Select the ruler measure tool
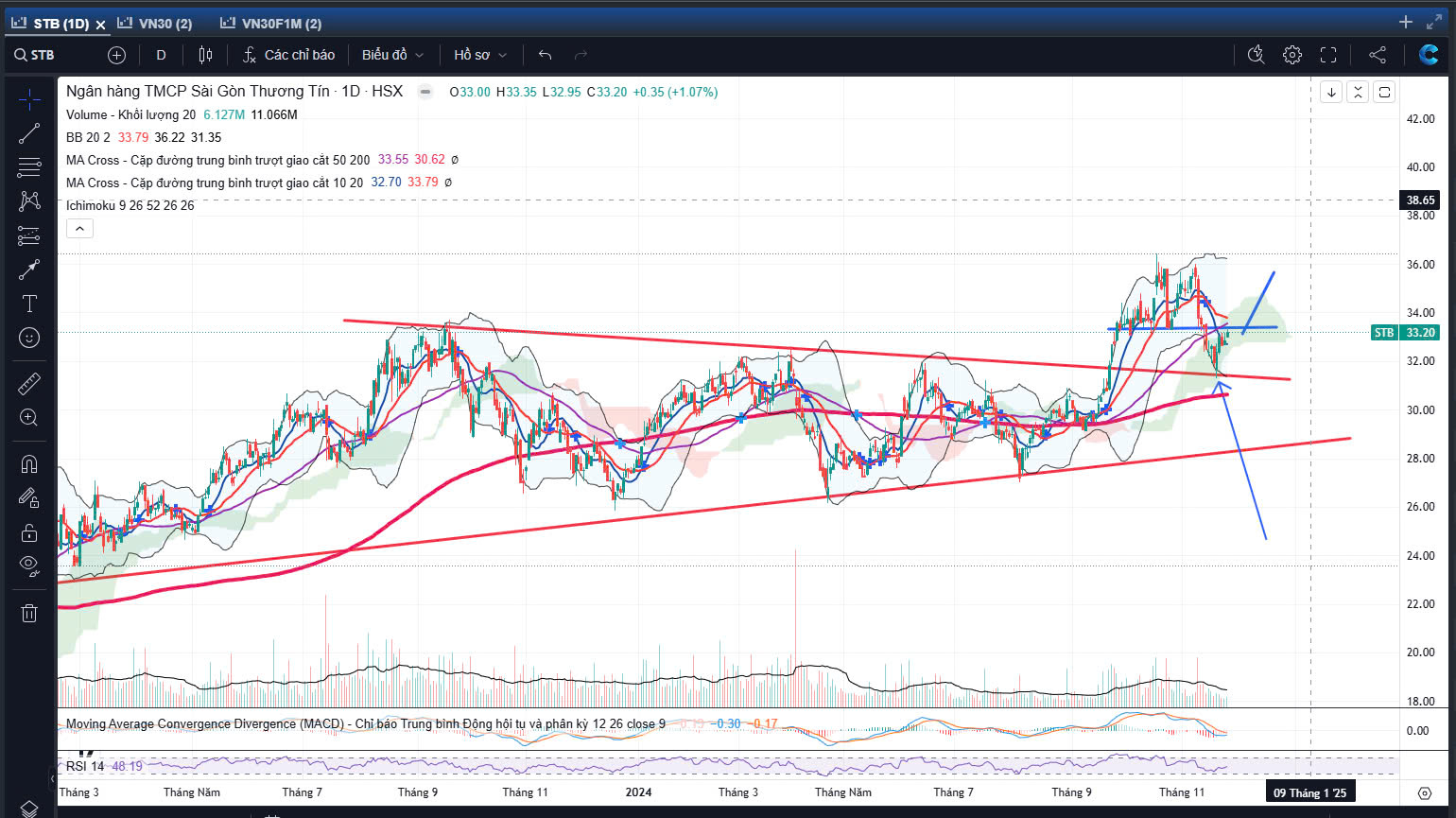 tap(29, 383)
